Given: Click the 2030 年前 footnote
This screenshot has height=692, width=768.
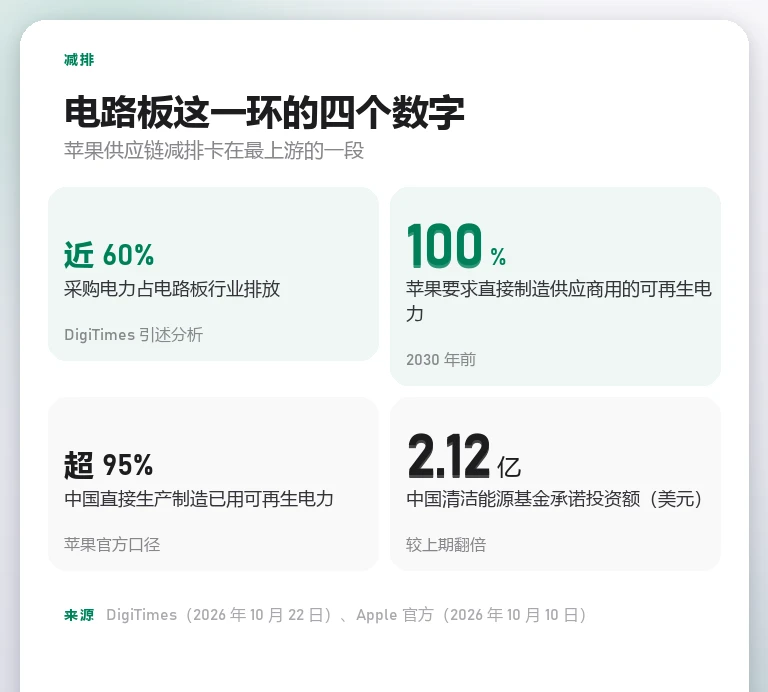Looking at the screenshot, I should (441, 359).
